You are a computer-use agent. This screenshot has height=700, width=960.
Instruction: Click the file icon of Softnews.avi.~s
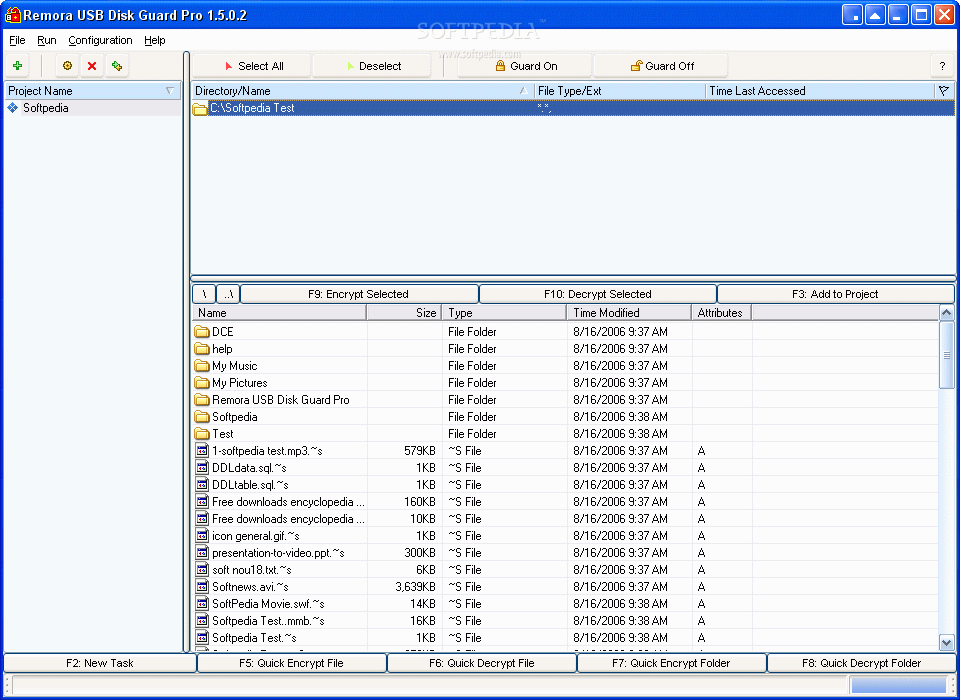[x=202, y=587]
